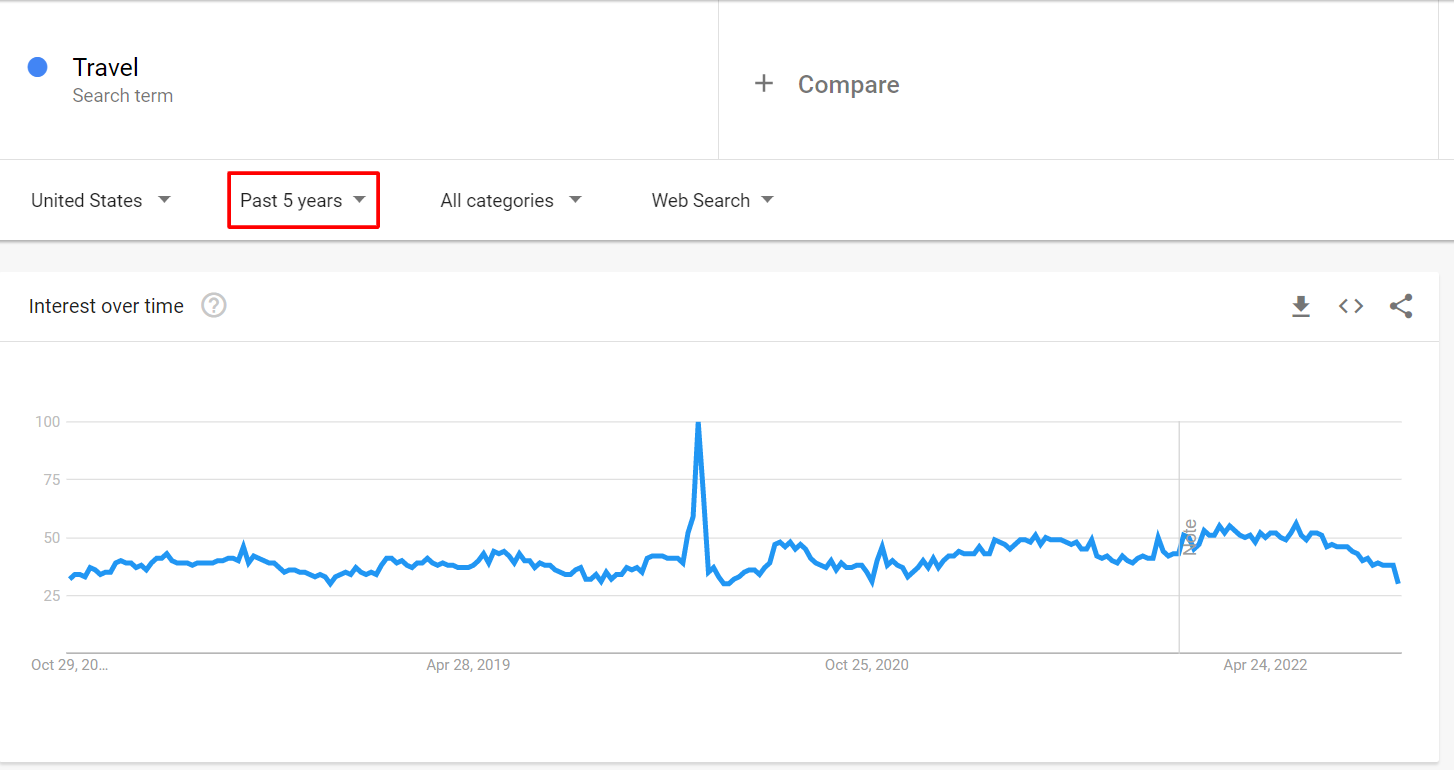Select the Apr 28, 2019 axis label

468,665
